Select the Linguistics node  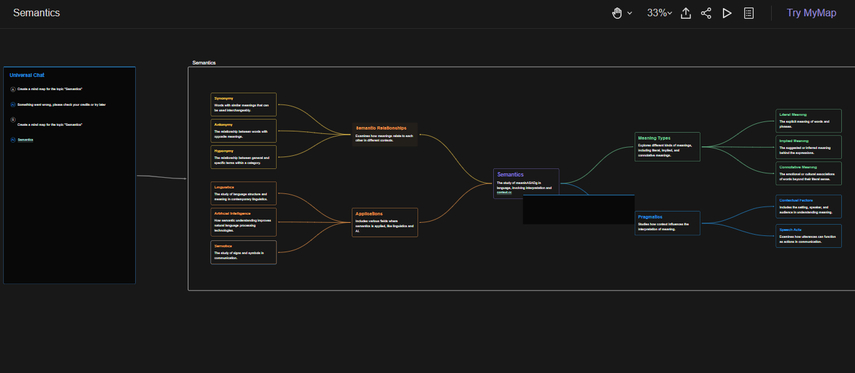click(244, 194)
